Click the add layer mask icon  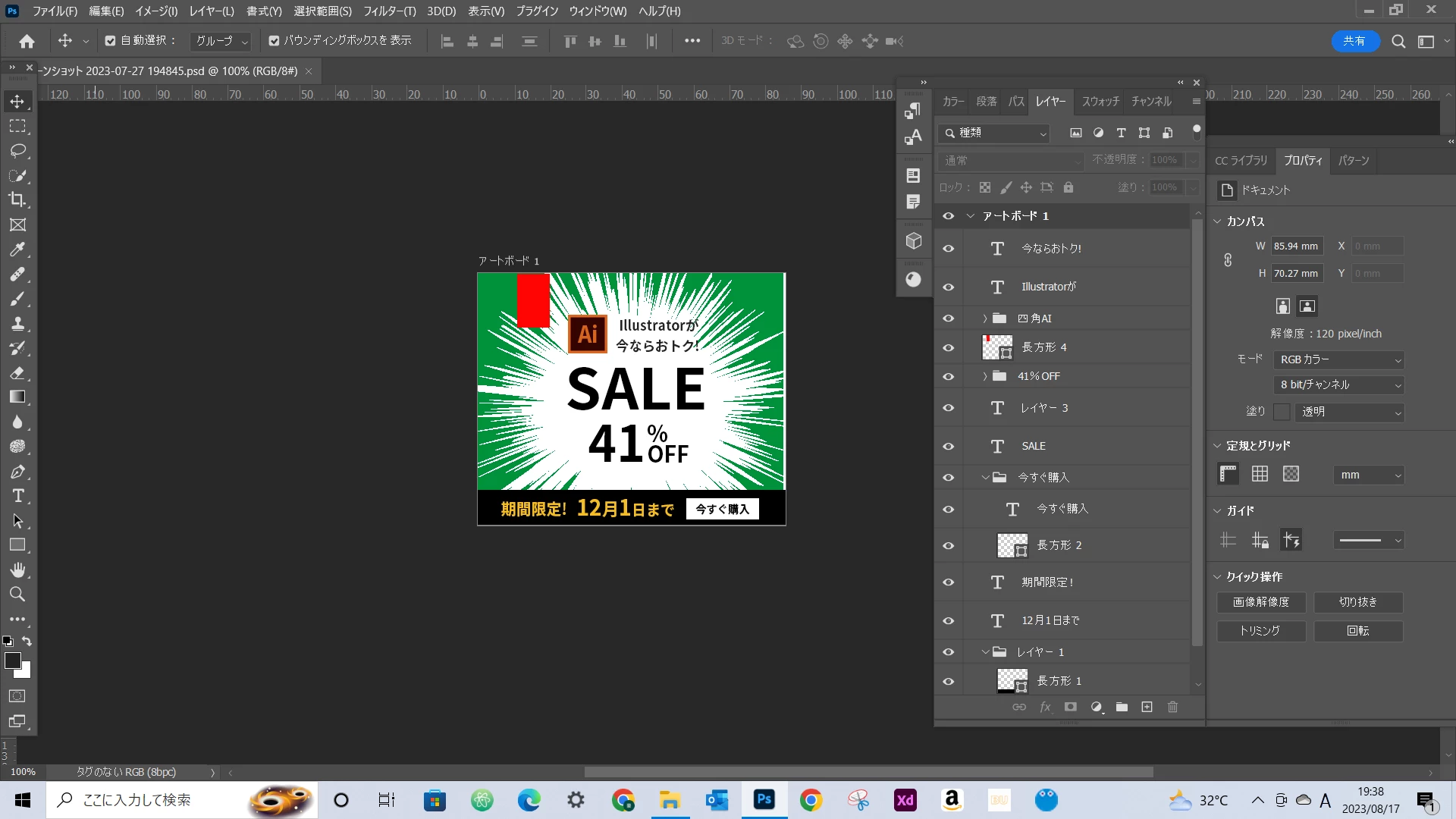[1070, 707]
